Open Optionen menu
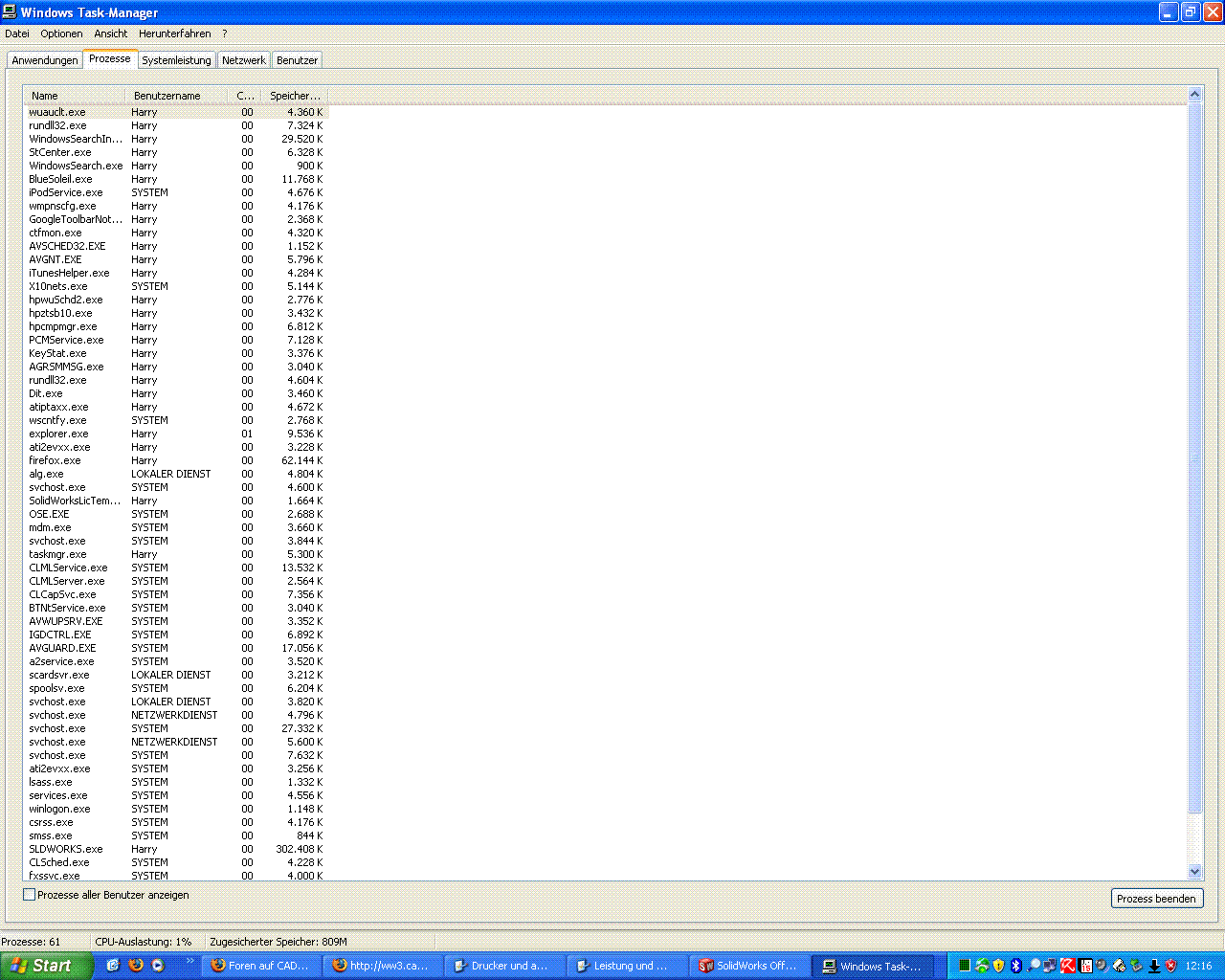 pyautogui.click(x=61, y=33)
